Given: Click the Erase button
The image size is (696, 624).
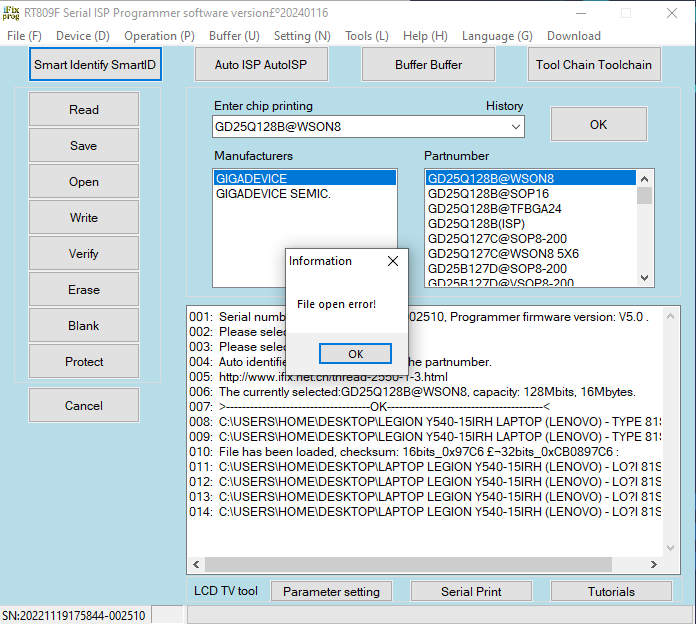Looking at the screenshot, I should [x=84, y=290].
